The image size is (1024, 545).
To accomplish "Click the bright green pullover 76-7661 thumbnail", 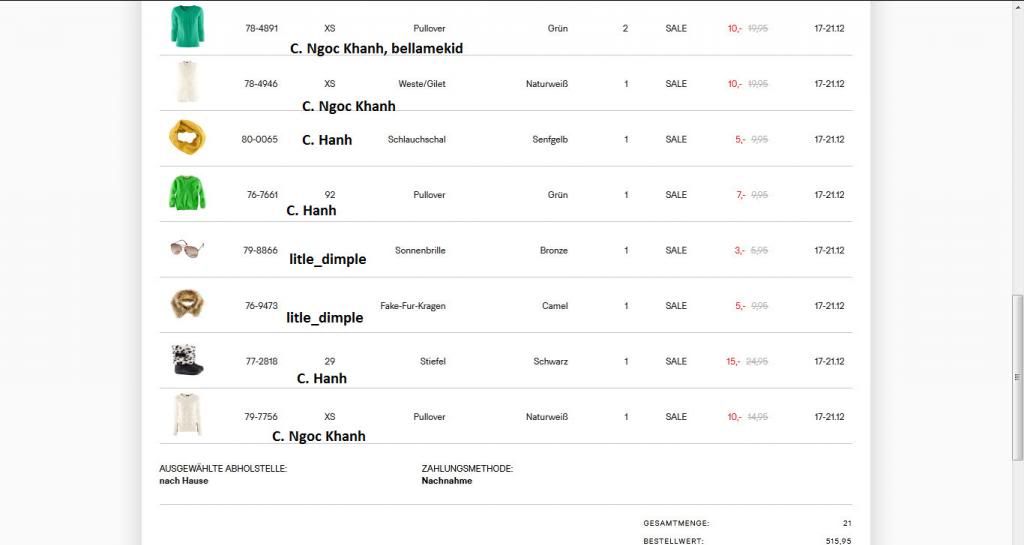I will (x=187, y=192).
